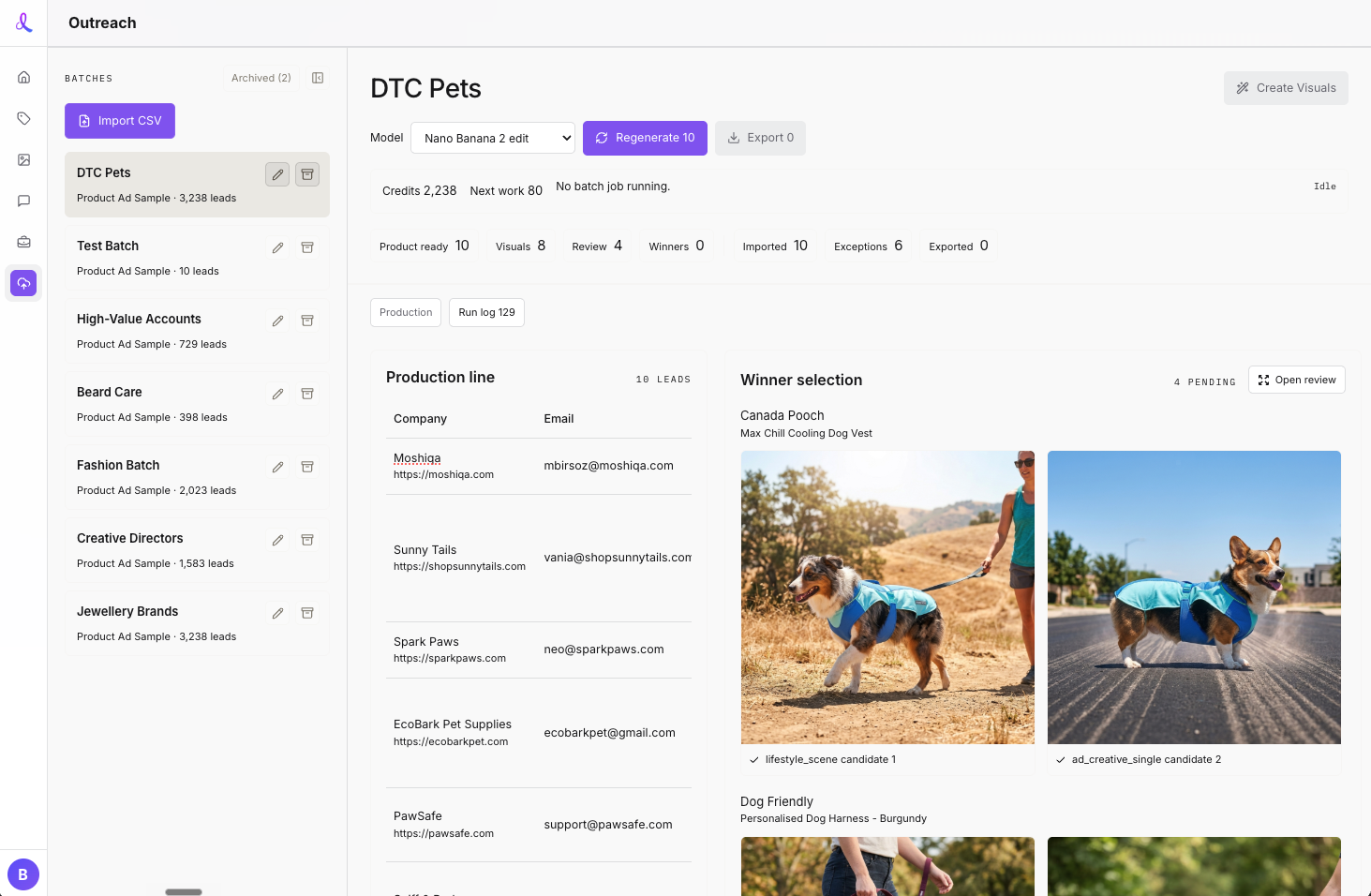Filter by Review 4
This screenshot has width=1371, height=896.
[597, 246]
